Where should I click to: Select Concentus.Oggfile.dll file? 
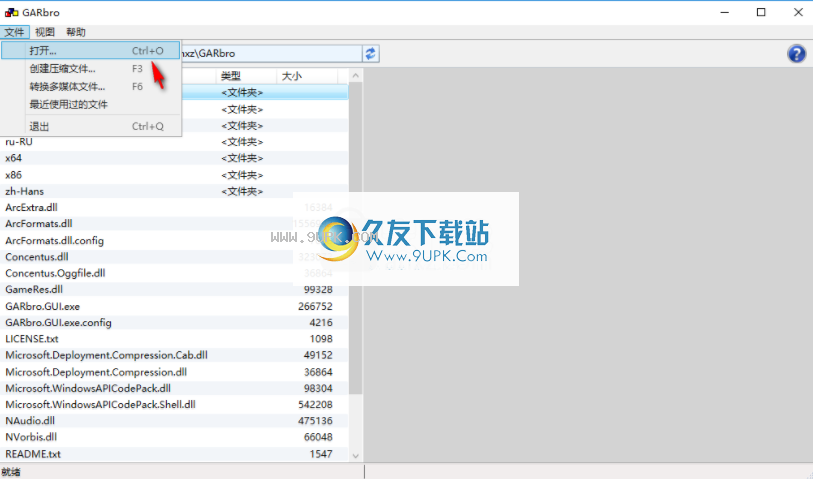[174, 273]
